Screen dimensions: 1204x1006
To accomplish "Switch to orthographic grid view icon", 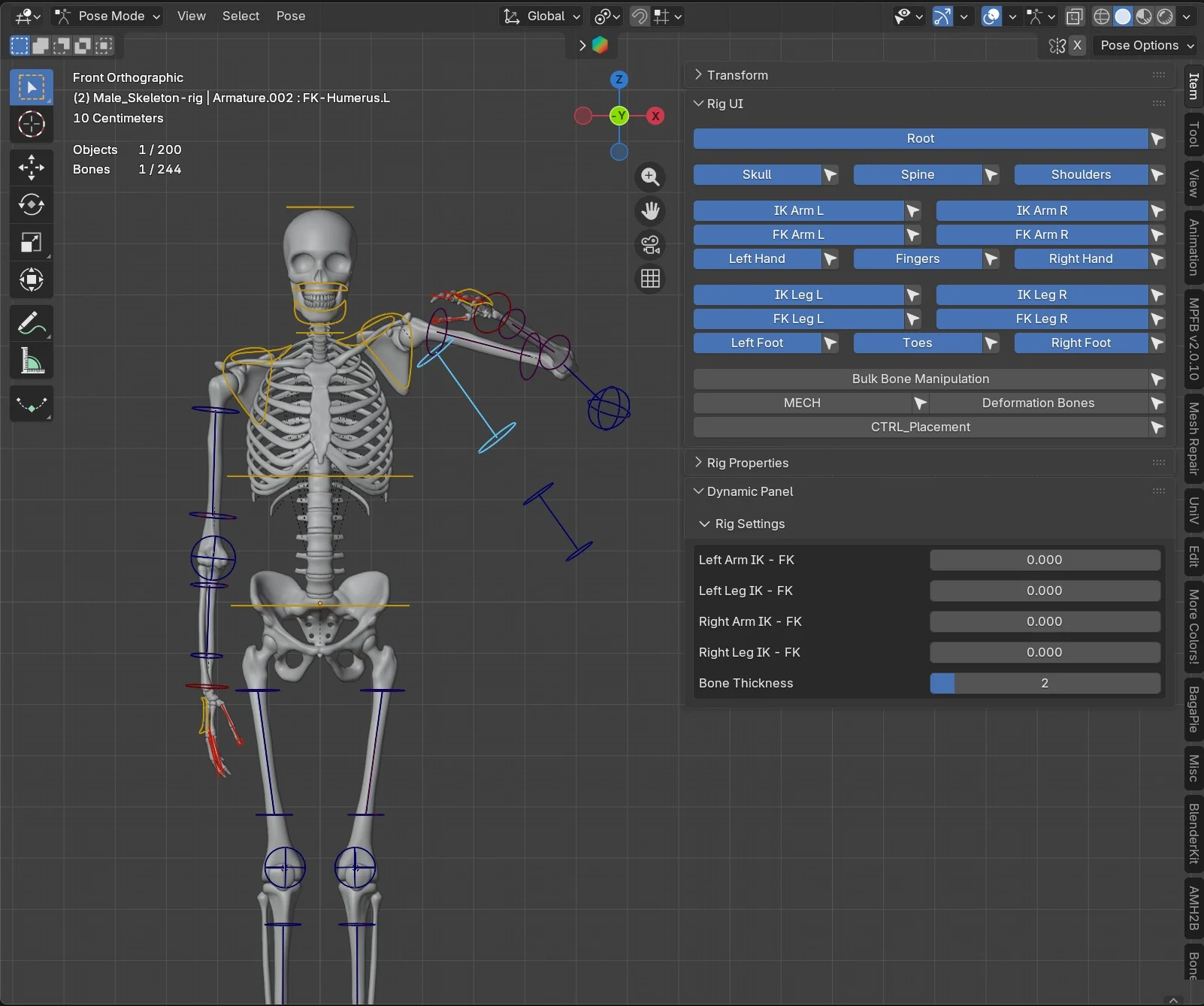I will (650, 279).
